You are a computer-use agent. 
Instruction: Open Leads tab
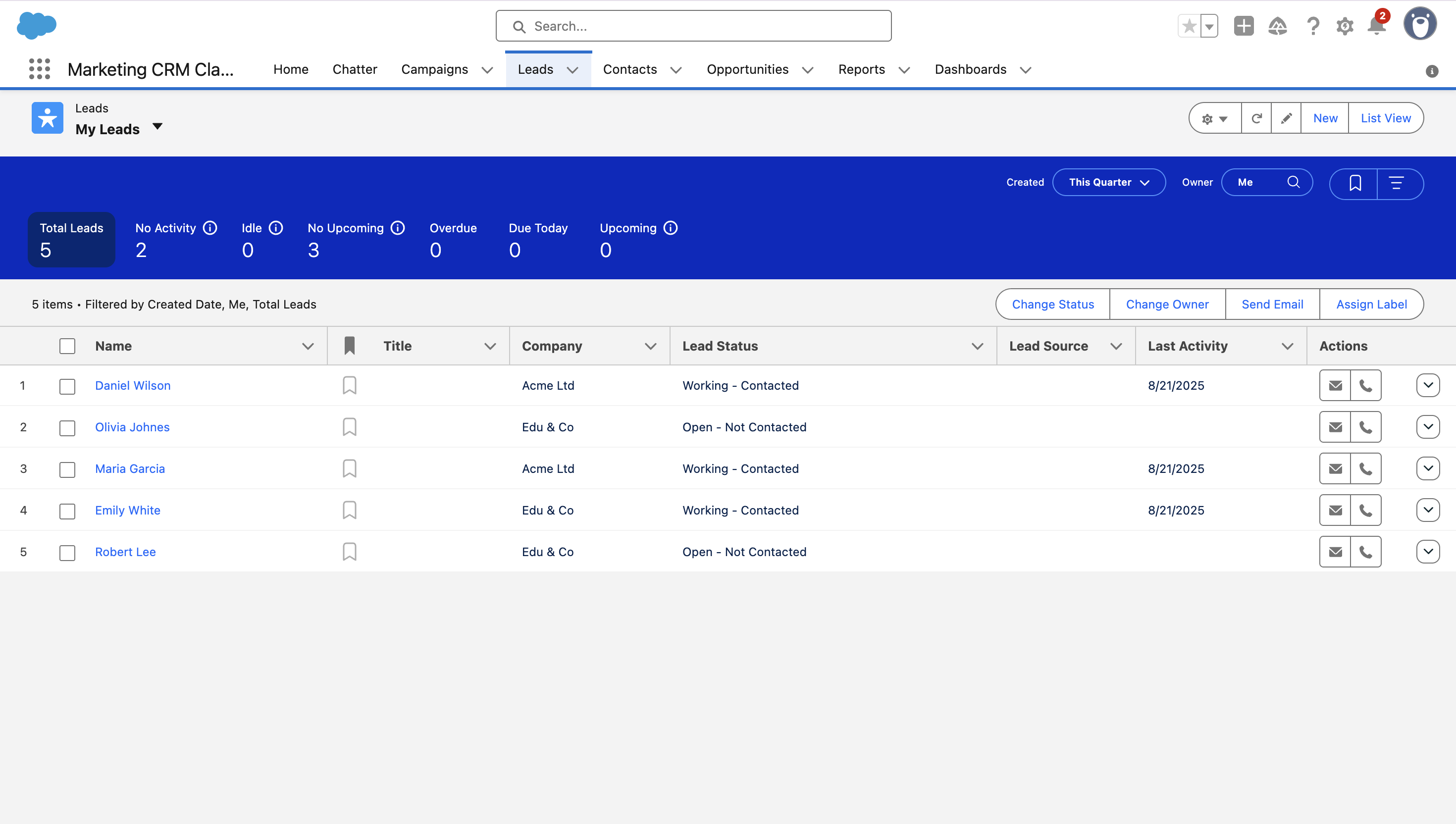(535, 69)
